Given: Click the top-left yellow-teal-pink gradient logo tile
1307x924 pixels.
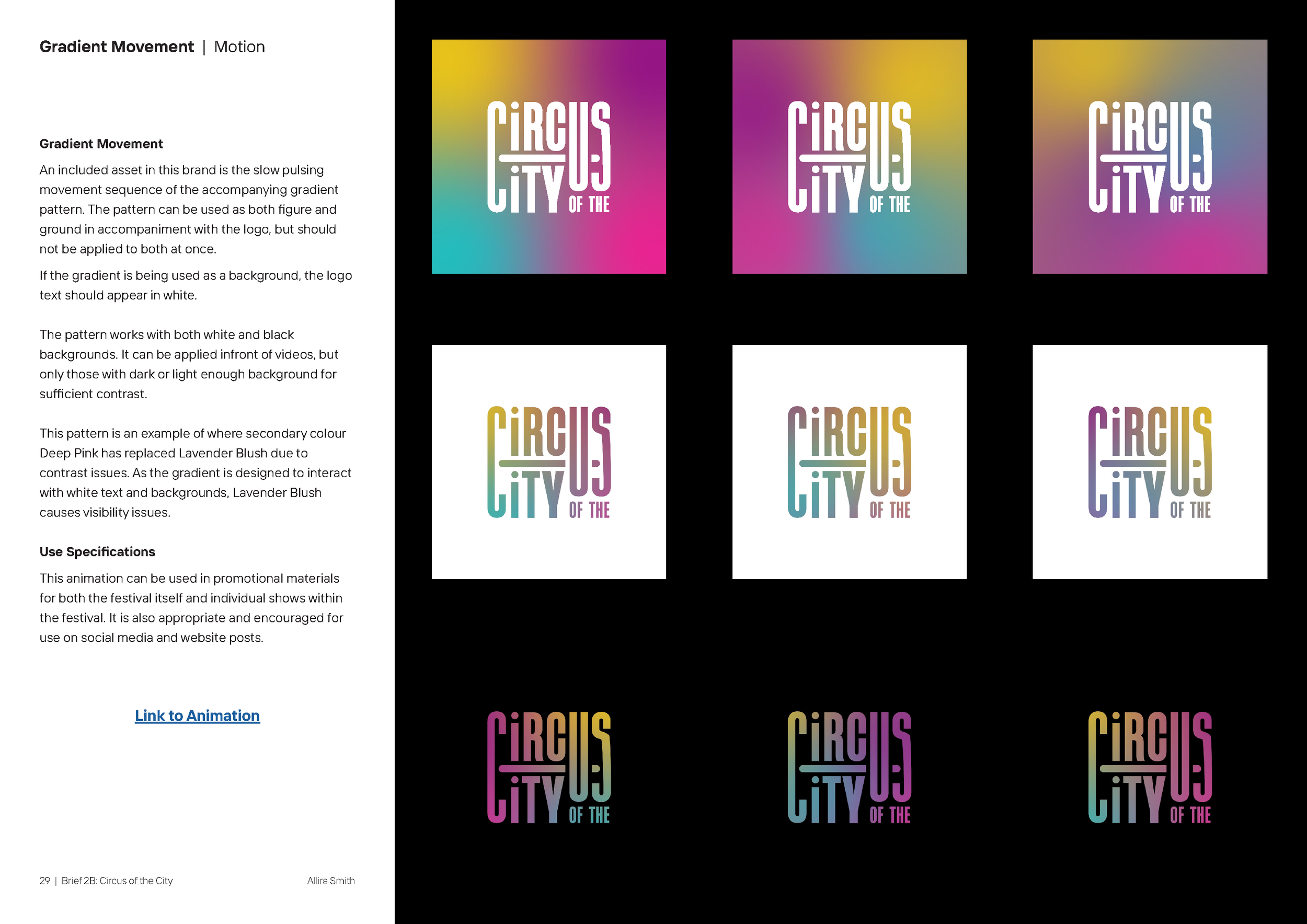Looking at the screenshot, I should 548,156.
